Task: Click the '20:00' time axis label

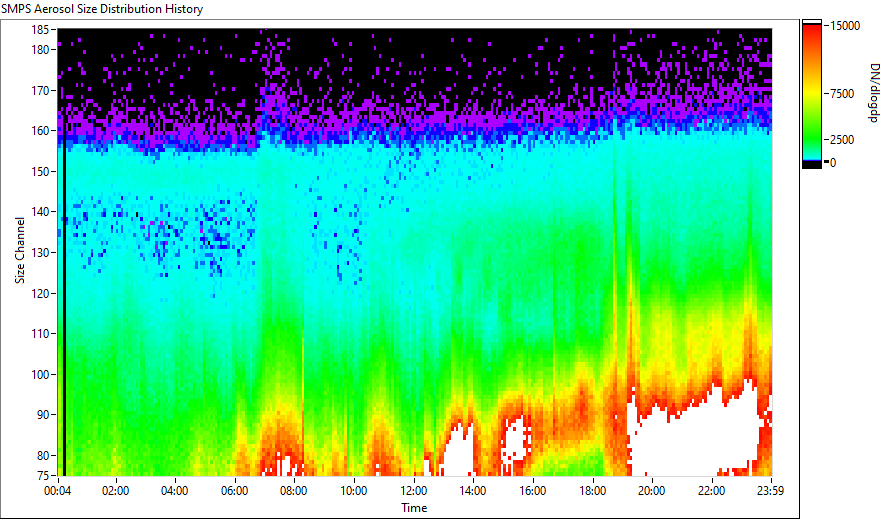Action: (652, 491)
